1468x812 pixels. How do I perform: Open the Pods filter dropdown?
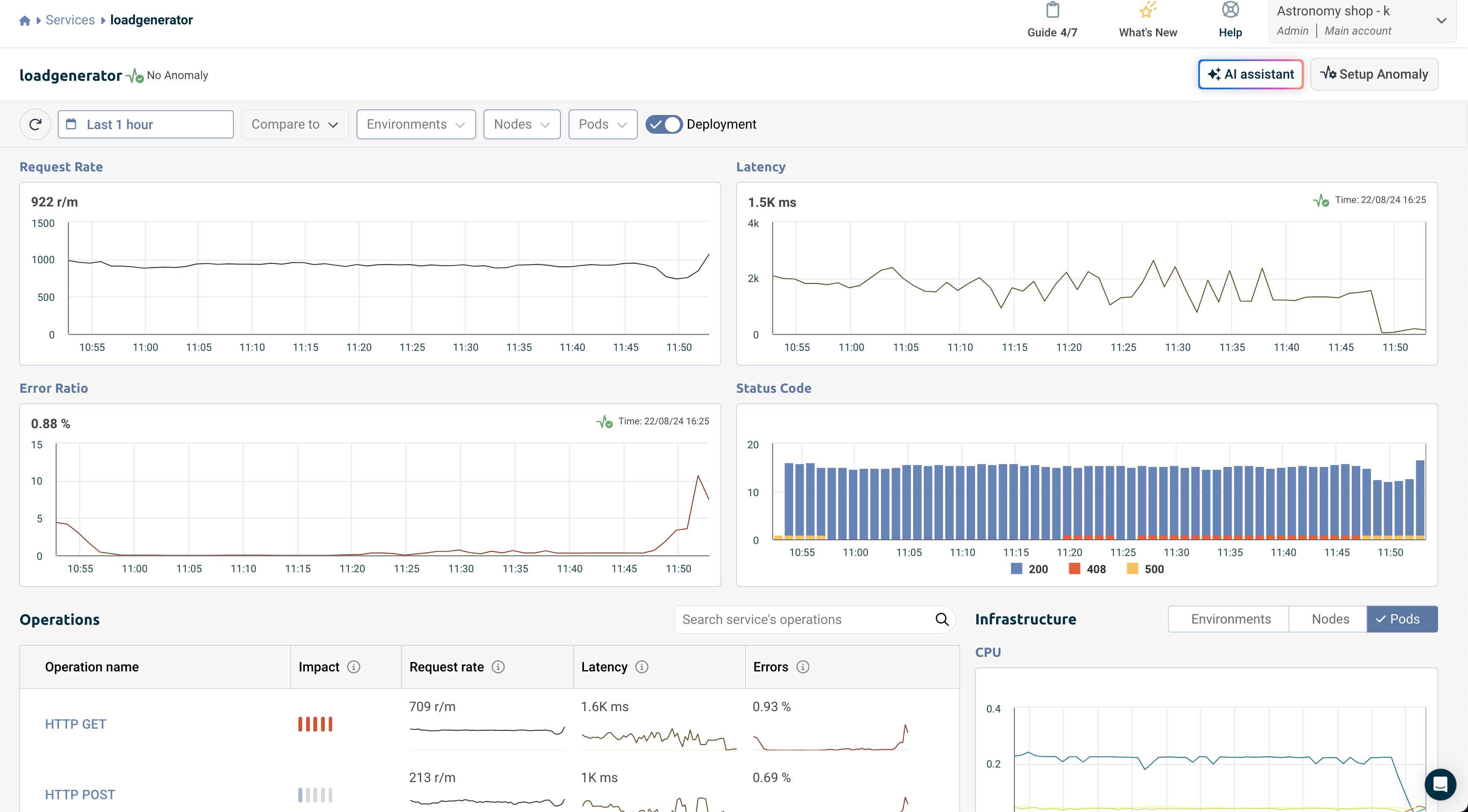coord(602,124)
